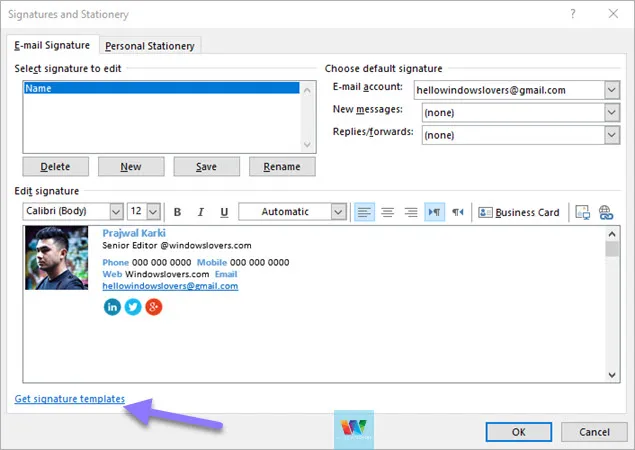
Task: Insert hyperlink into signature
Action: (605, 212)
